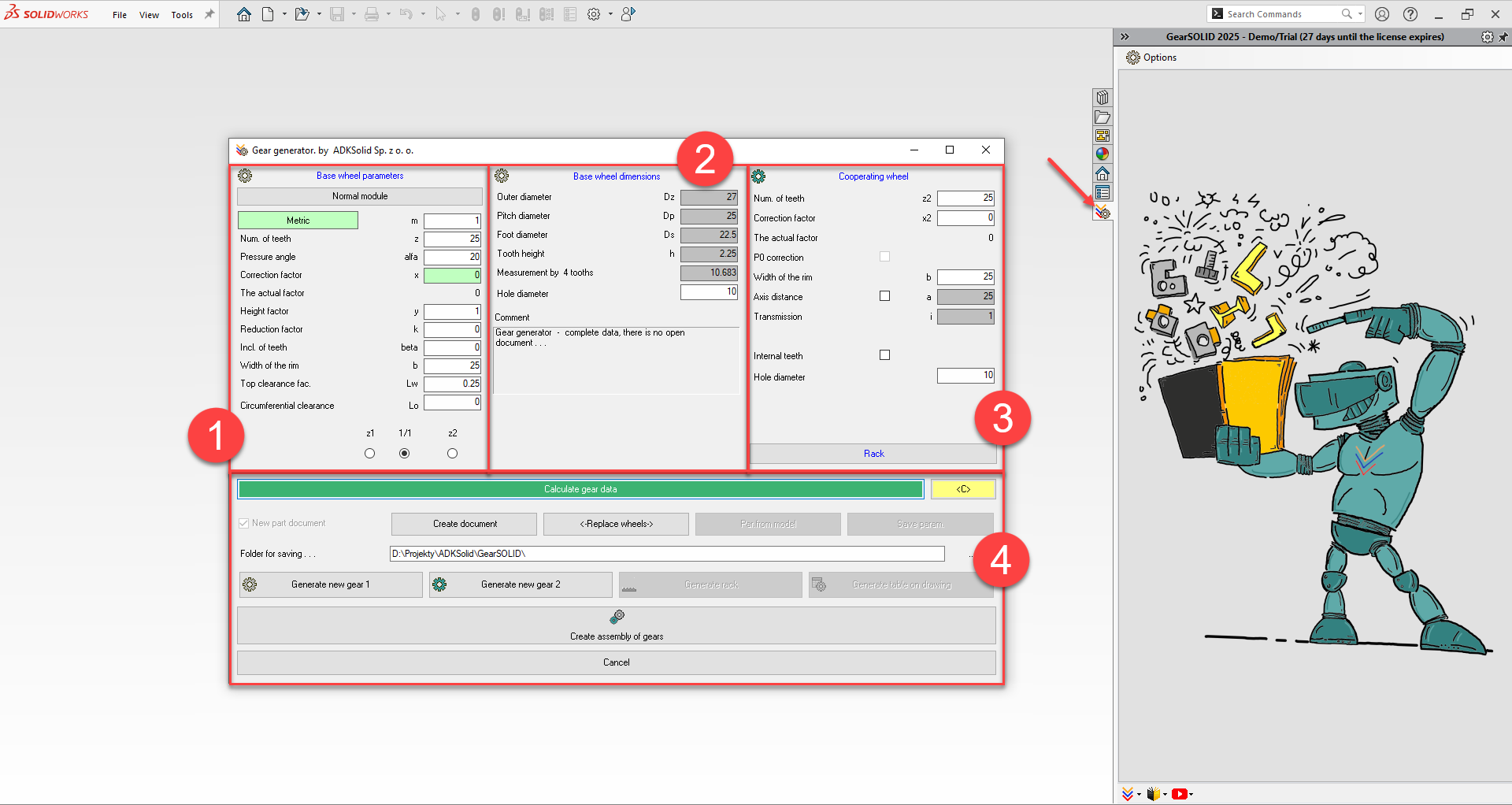This screenshot has height=805, width=1512.
Task: Select the z1 radio button
Action: point(369,454)
